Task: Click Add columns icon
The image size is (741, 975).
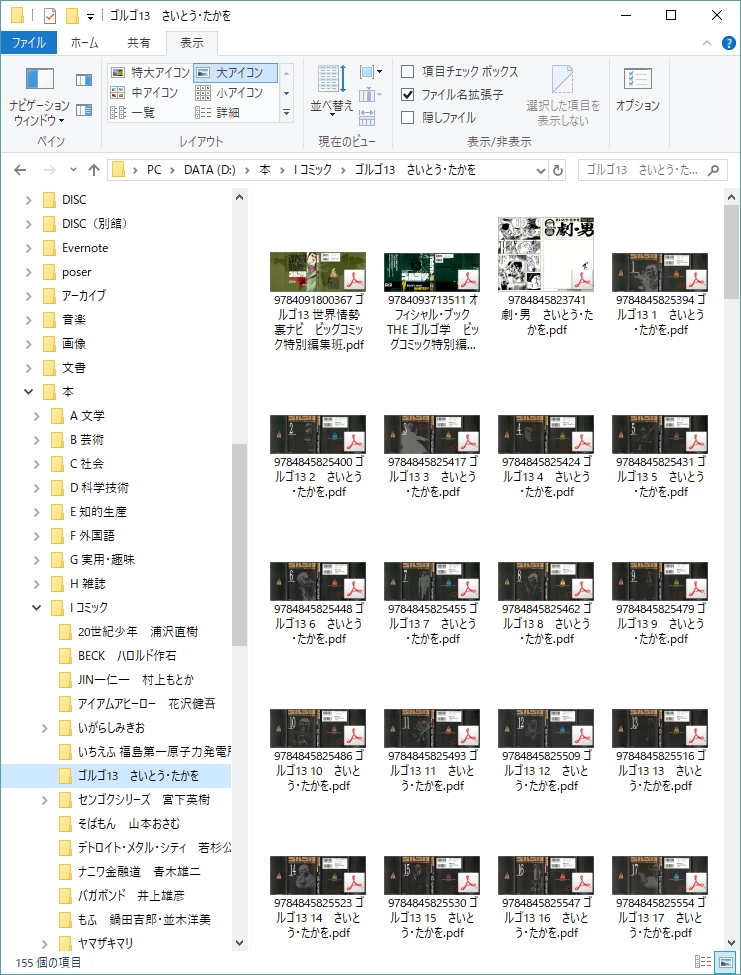Action: [x=370, y=95]
